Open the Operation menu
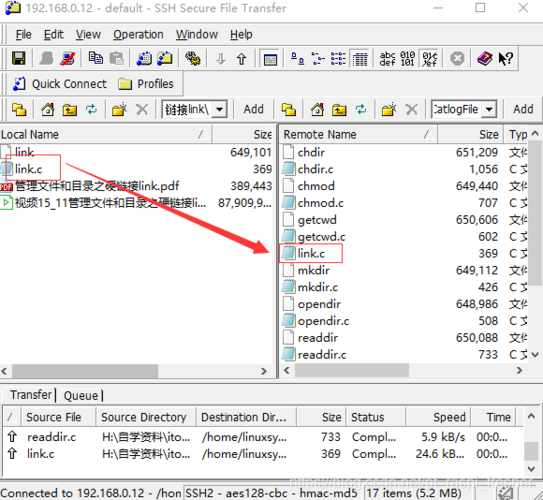 (x=138, y=34)
